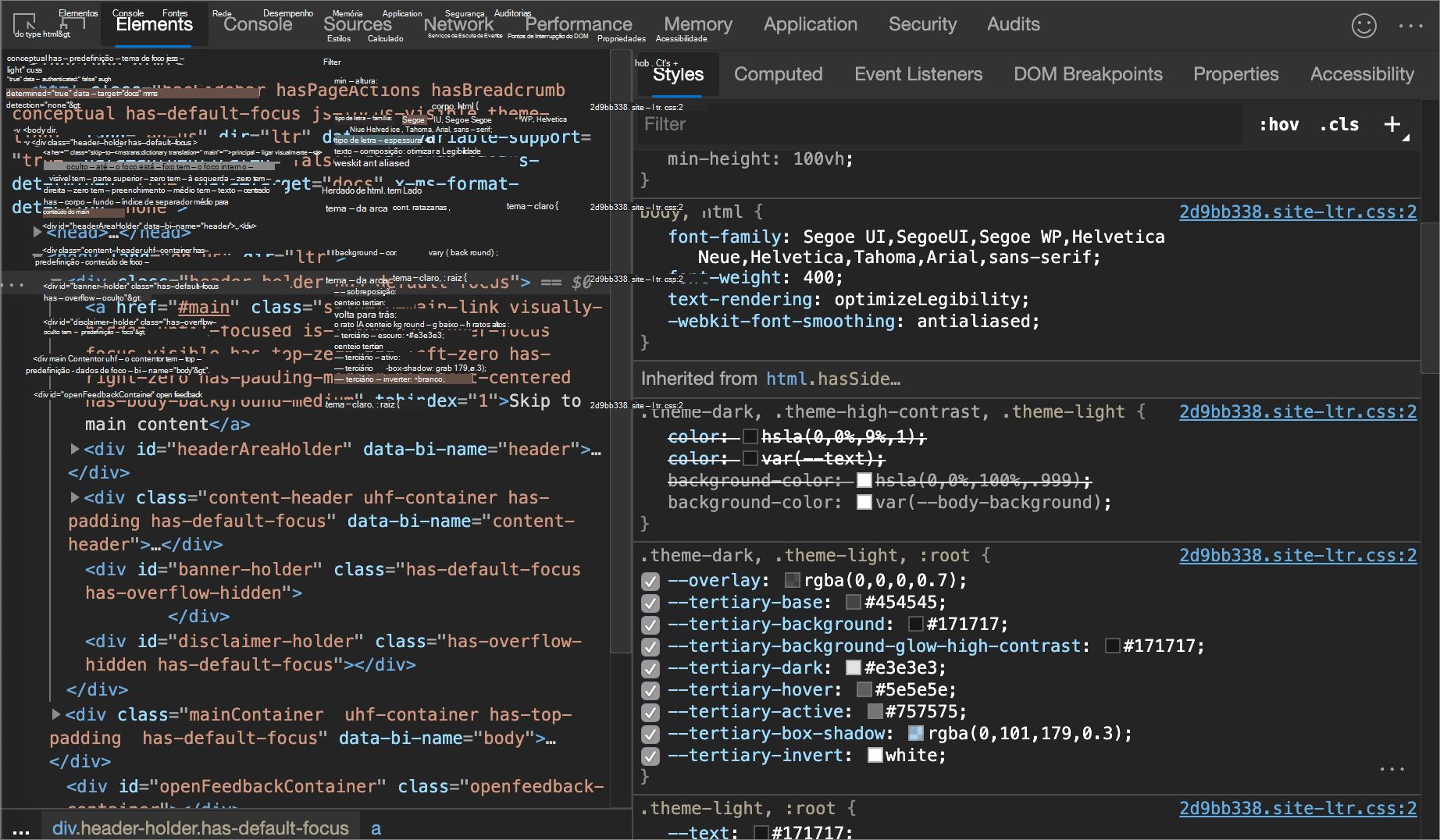
Task: Click the breadcrumb ellipsis at bottom left
Action: click(21, 829)
